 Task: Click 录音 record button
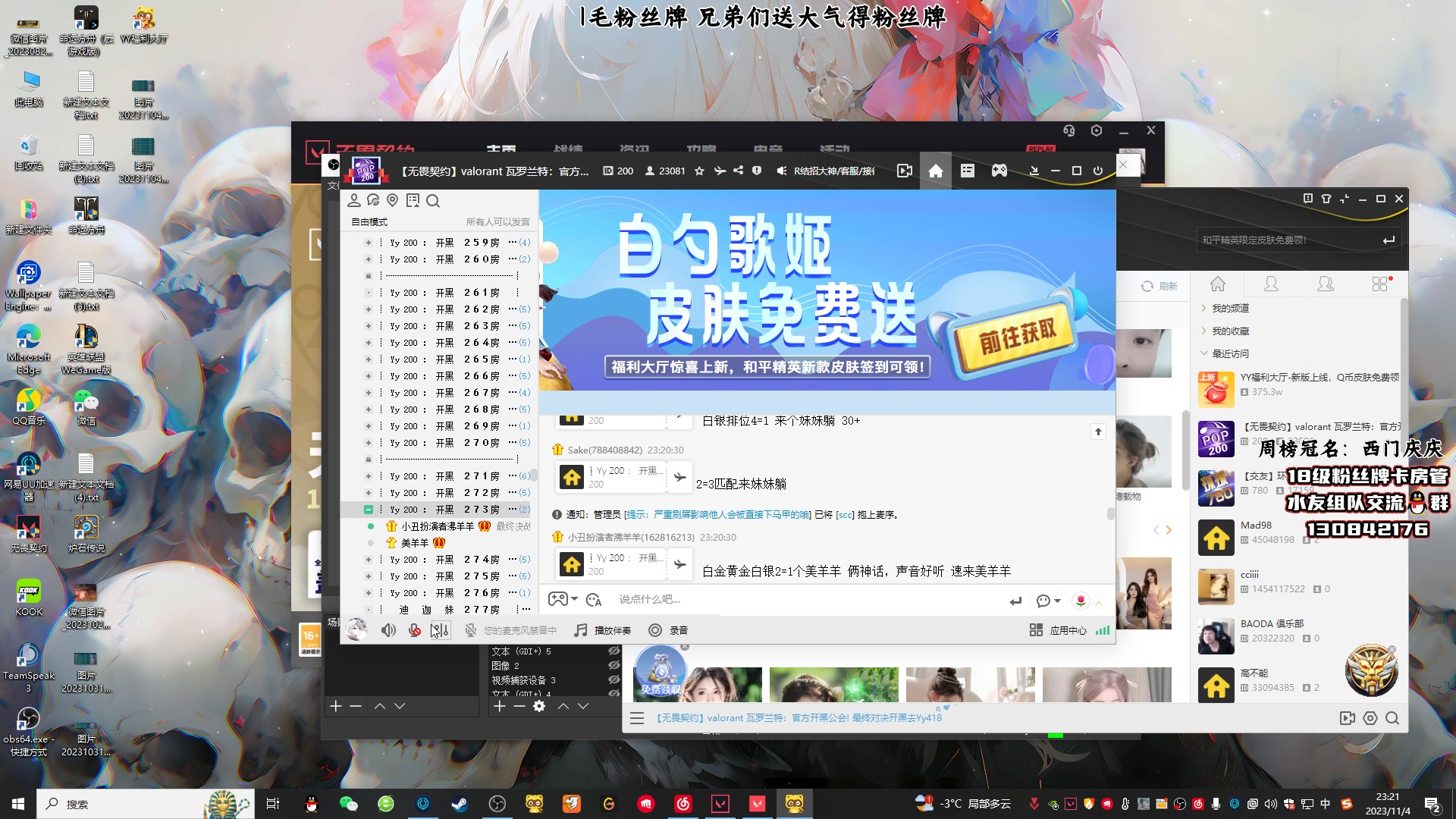click(x=668, y=630)
